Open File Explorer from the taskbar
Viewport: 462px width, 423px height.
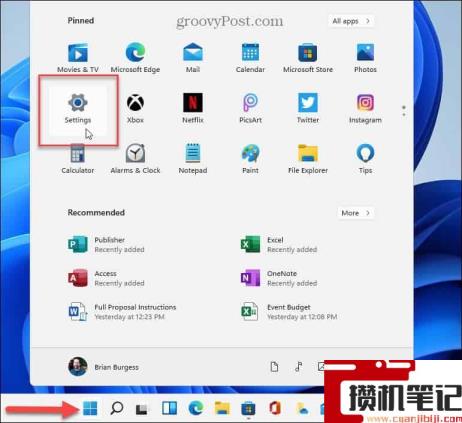pos(222,408)
